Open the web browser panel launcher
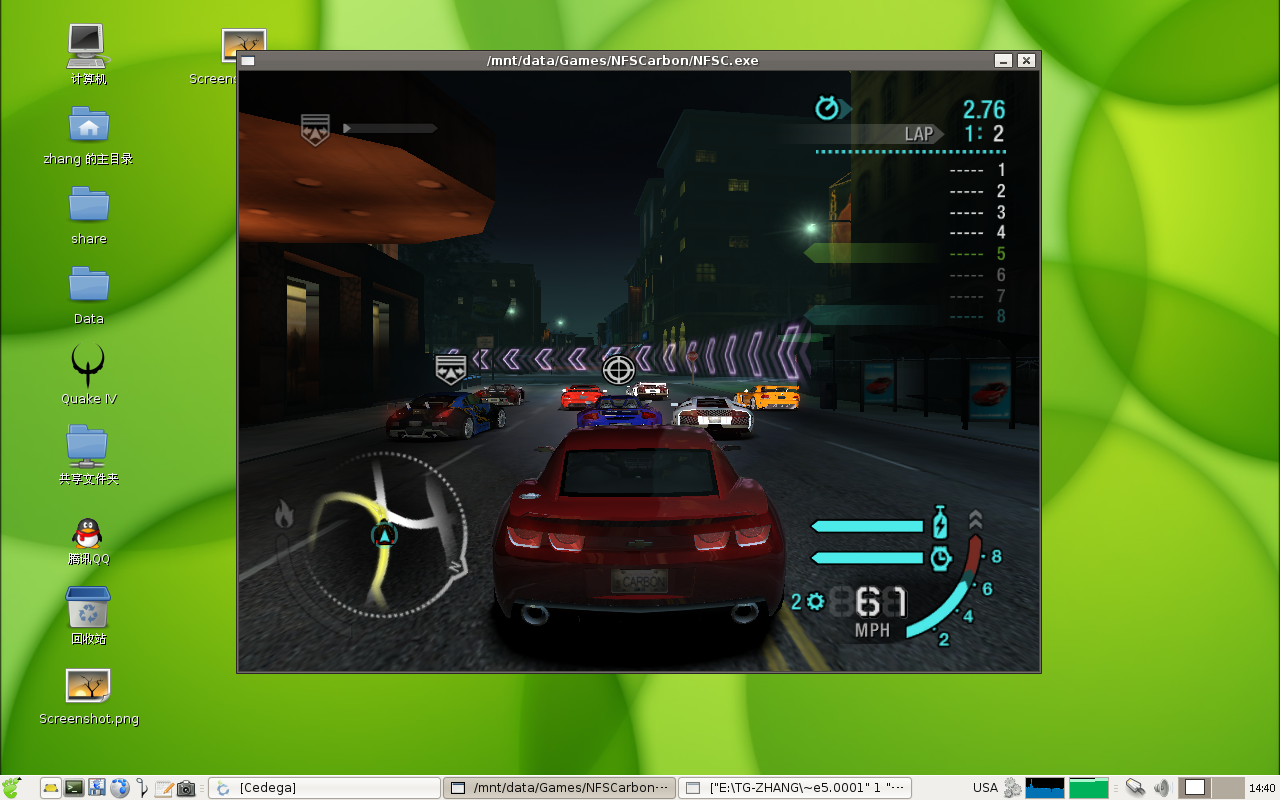 120,788
